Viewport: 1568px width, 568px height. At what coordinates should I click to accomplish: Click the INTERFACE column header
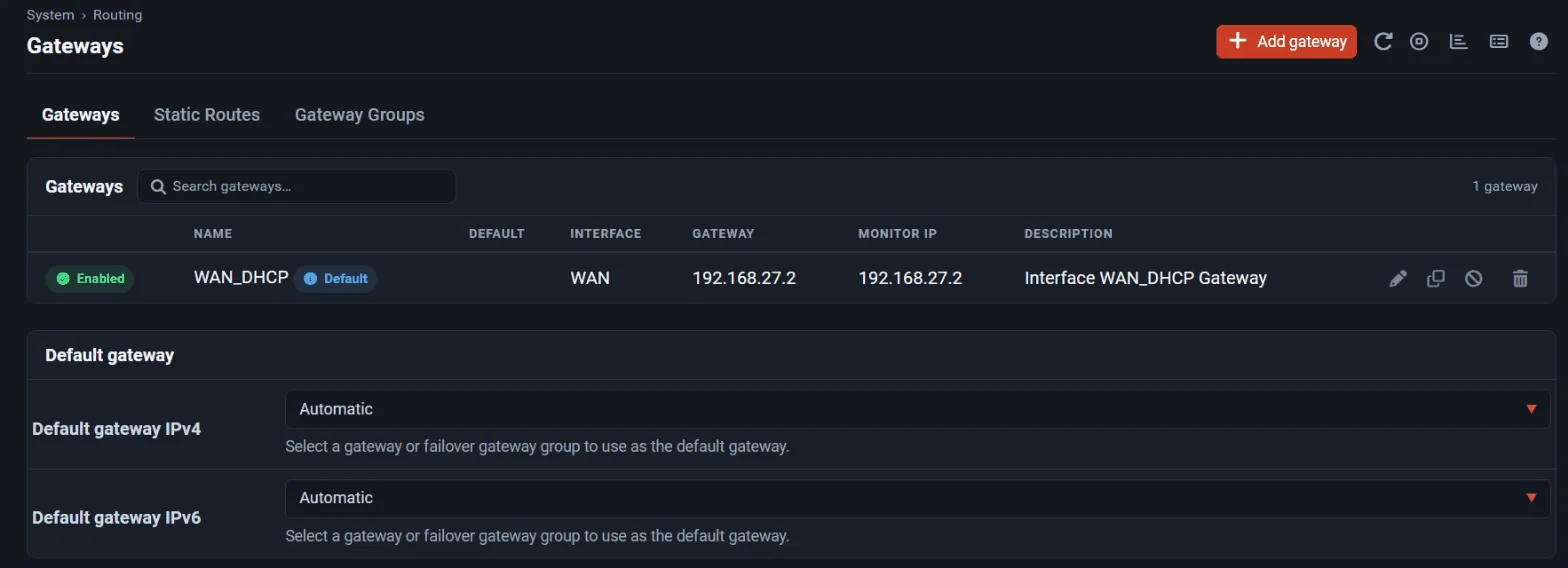[606, 234]
